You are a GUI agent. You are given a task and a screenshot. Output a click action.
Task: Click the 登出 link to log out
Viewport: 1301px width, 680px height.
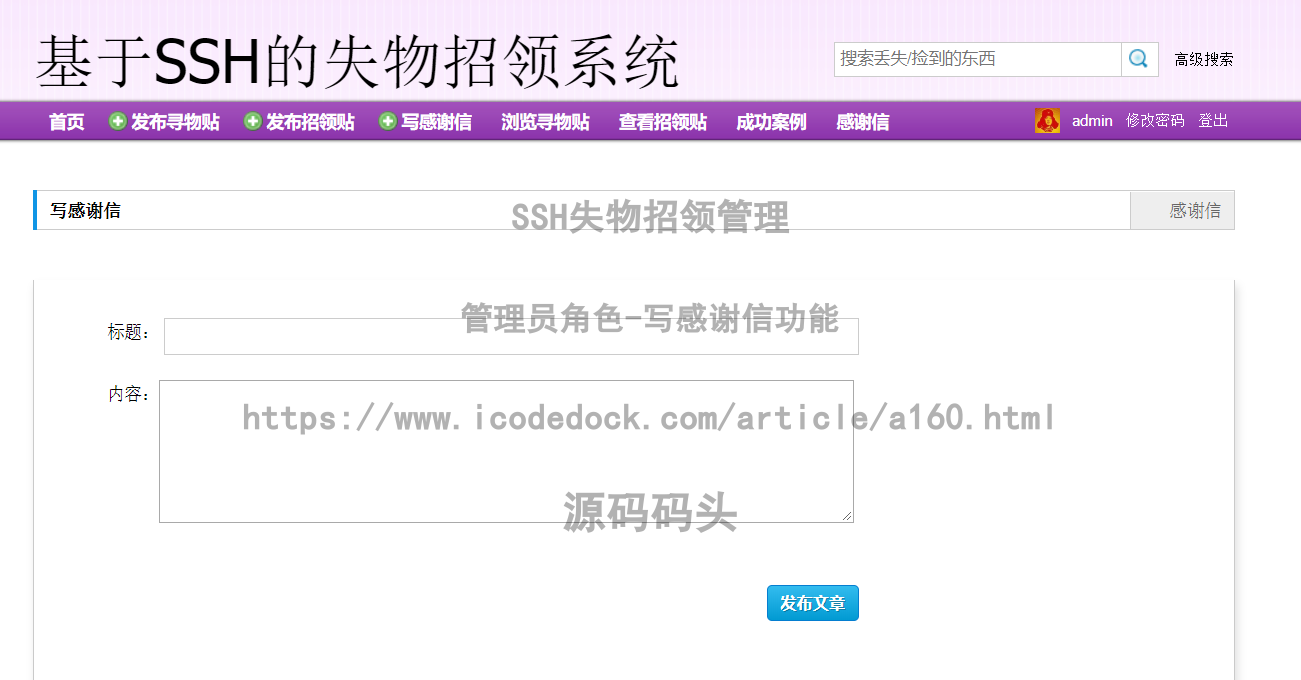tap(1213, 120)
